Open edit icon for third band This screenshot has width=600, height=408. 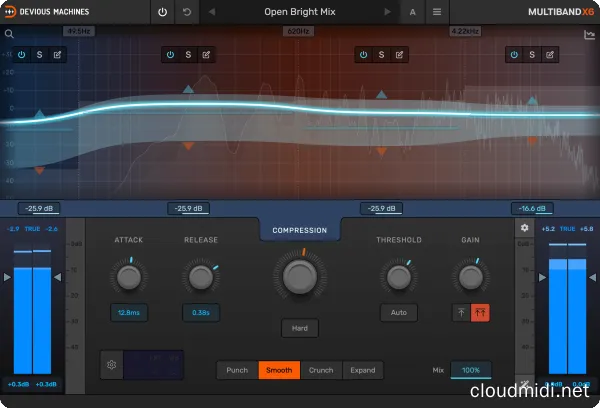[398, 55]
